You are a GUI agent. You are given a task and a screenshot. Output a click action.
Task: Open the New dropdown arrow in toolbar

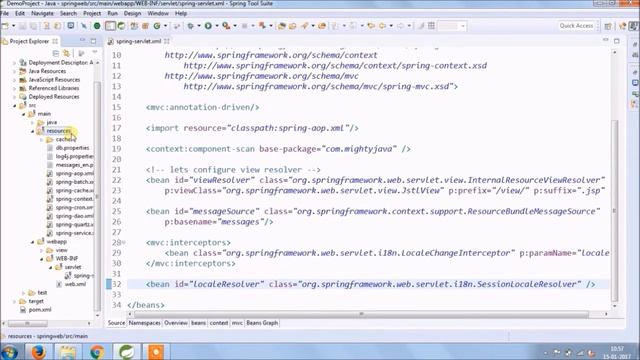(13, 26)
